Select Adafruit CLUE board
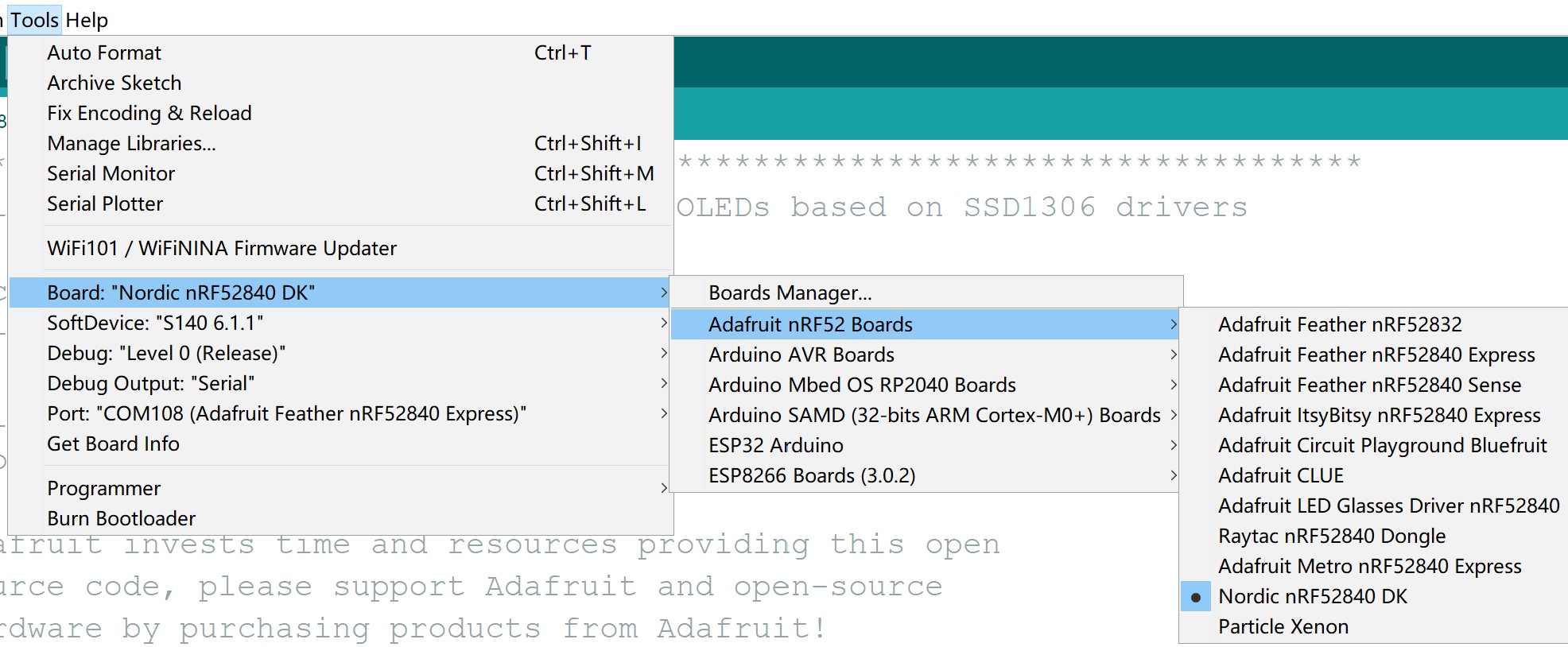This screenshot has width=1568, height=647. coord(1374,475)
